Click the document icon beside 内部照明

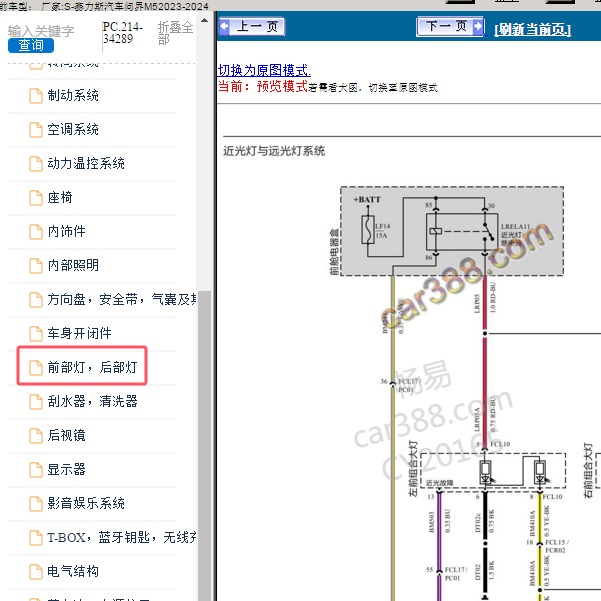[36, 266]
